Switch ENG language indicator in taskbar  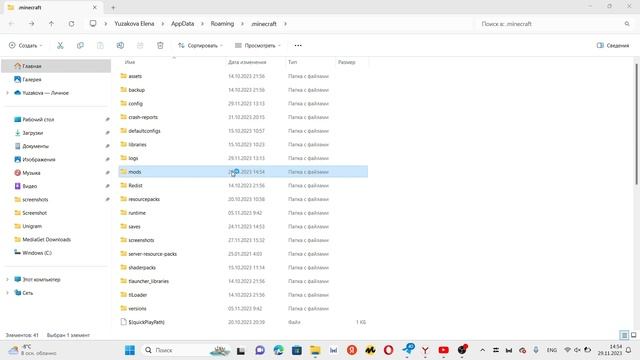click(x=552, y=350)
